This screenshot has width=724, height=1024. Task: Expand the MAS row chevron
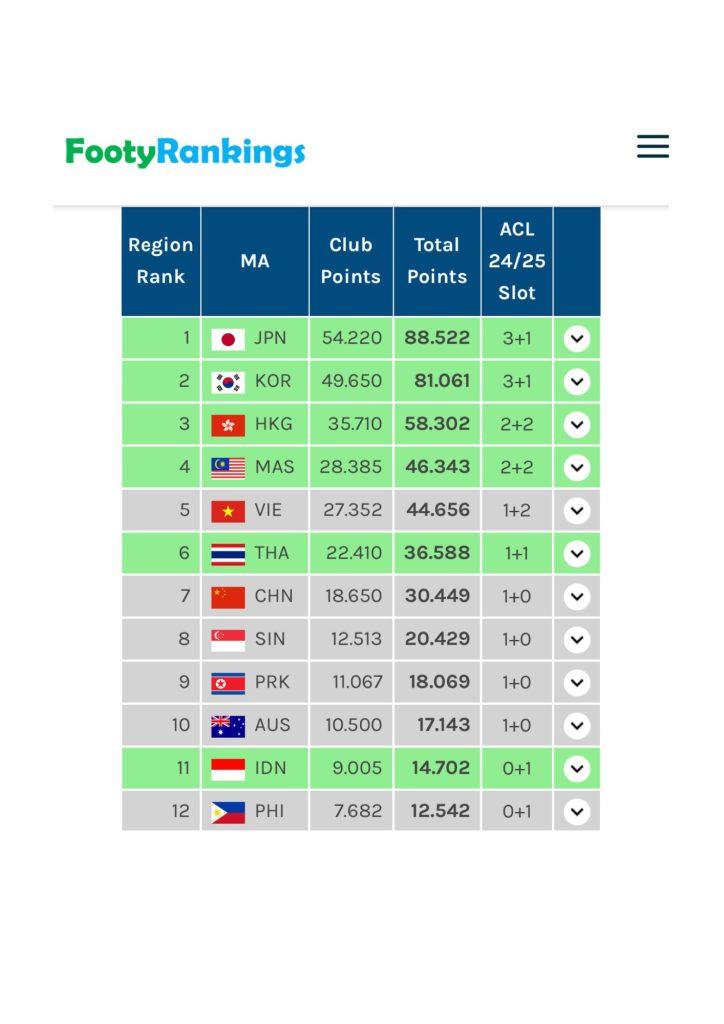577,468
